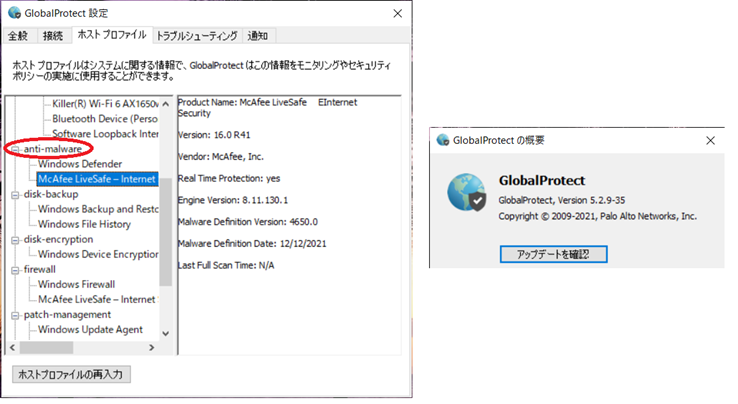Select Bluetooth Device (Personal) entry
The height and width of the screenshot is (404, 738).
tap(105, 119)
